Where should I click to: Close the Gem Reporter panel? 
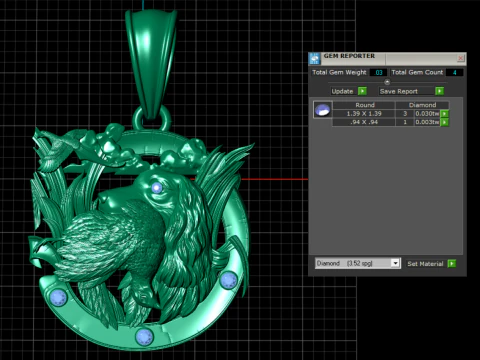pos(460,58)
